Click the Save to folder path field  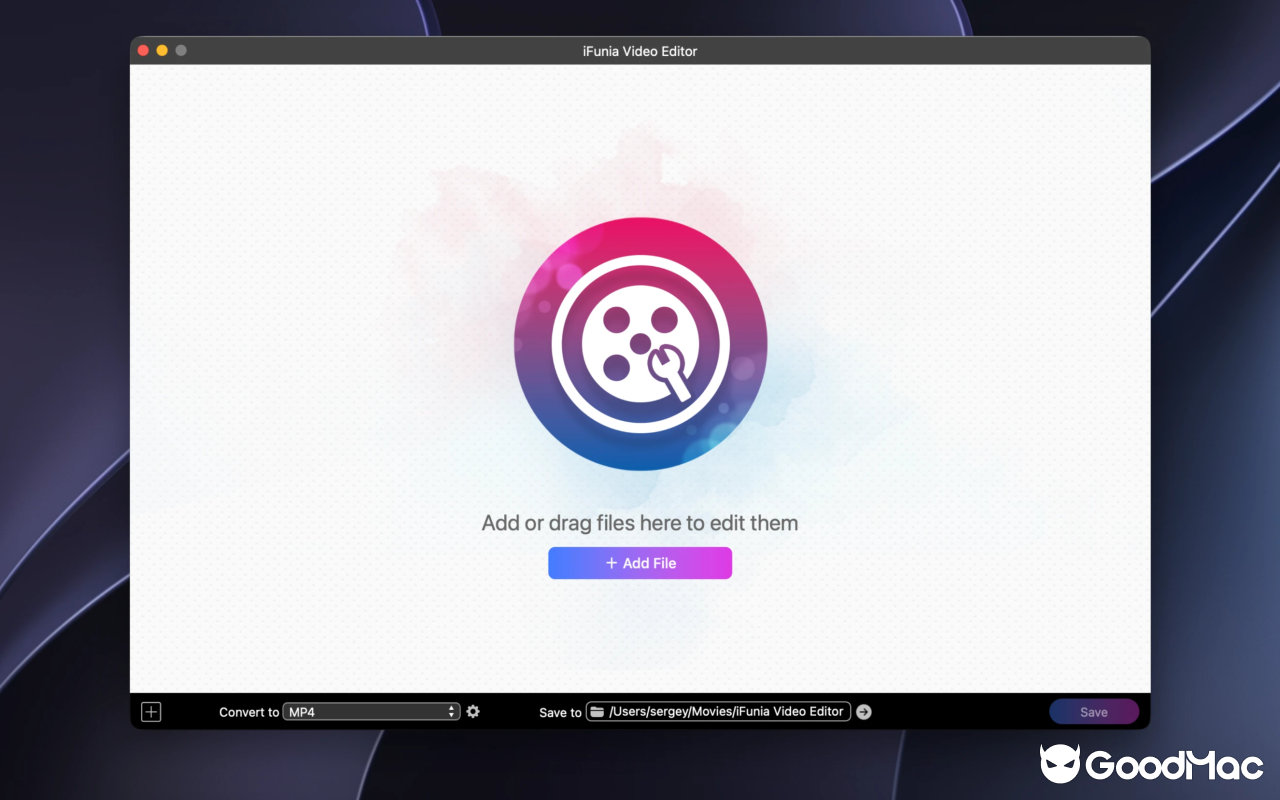coord(718,712)
